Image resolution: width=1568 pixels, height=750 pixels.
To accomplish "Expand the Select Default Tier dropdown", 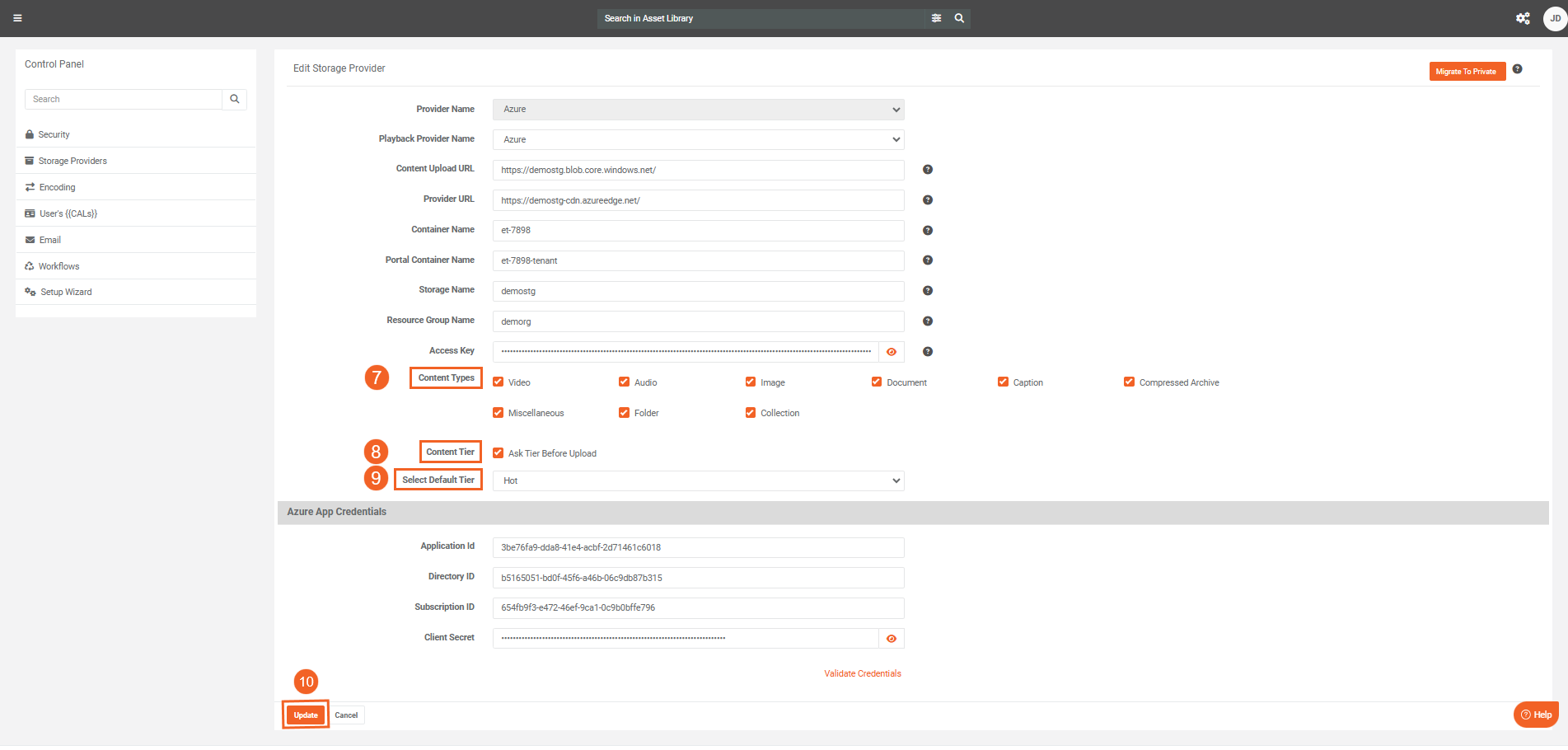I will point(698,480).
